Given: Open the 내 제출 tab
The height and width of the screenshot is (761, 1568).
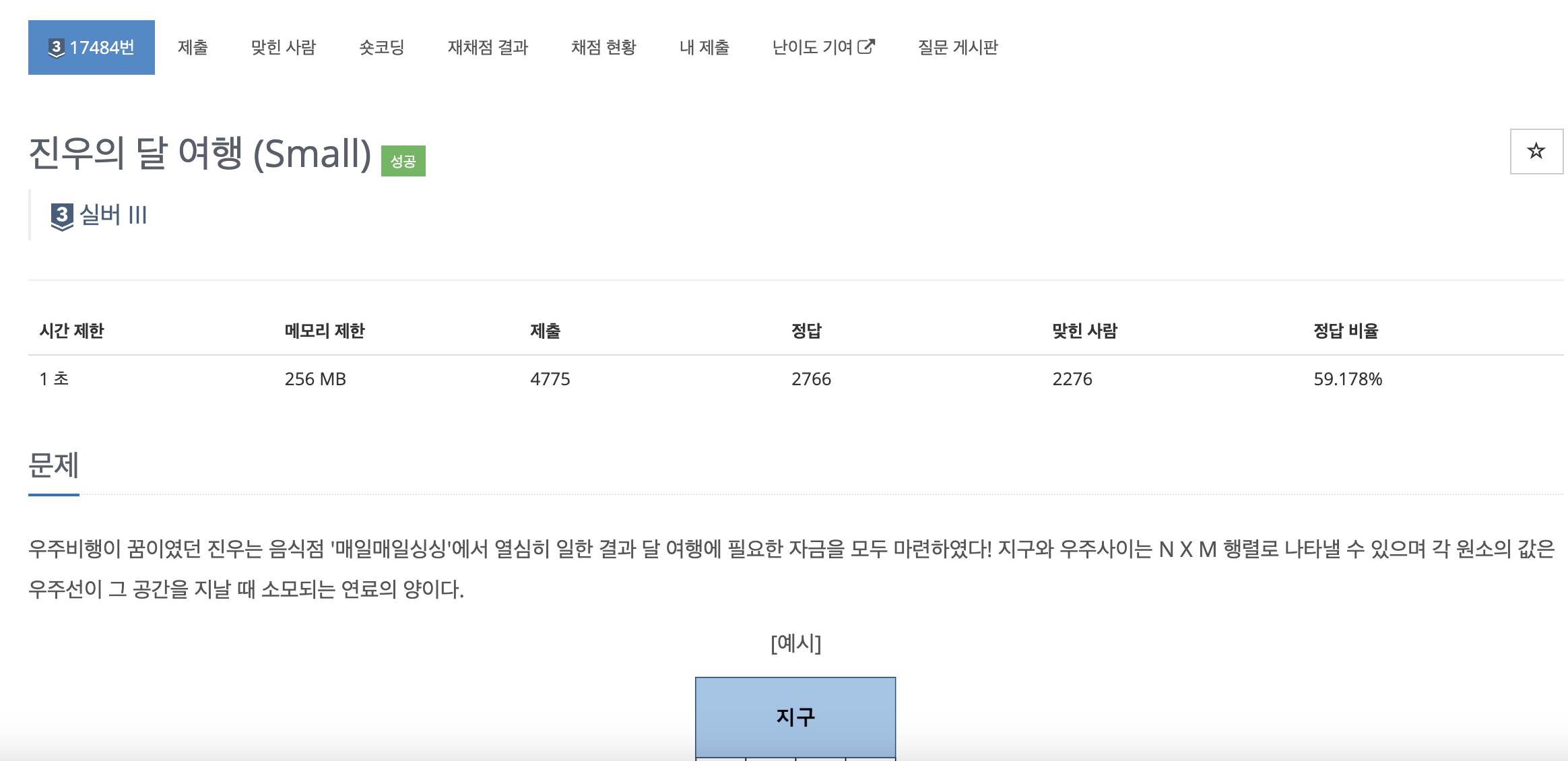Looking at the screenshot, I should pyautogui.click(x=704, y=47).
